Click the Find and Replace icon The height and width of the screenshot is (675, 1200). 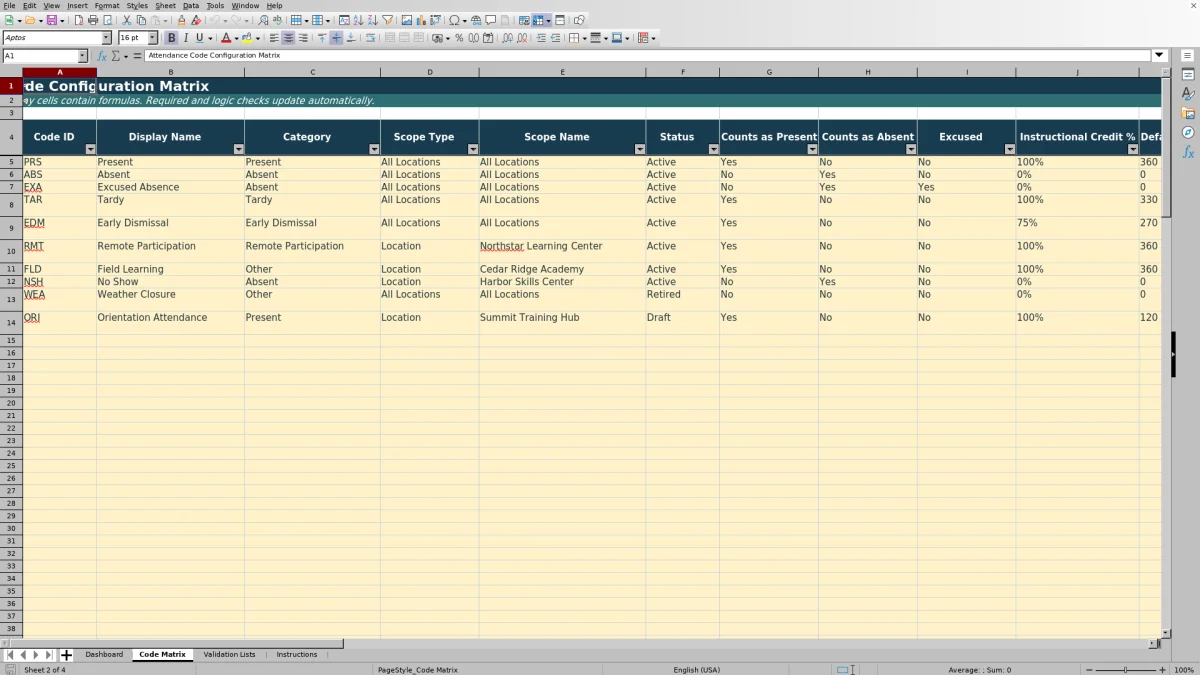coord(263,20)
